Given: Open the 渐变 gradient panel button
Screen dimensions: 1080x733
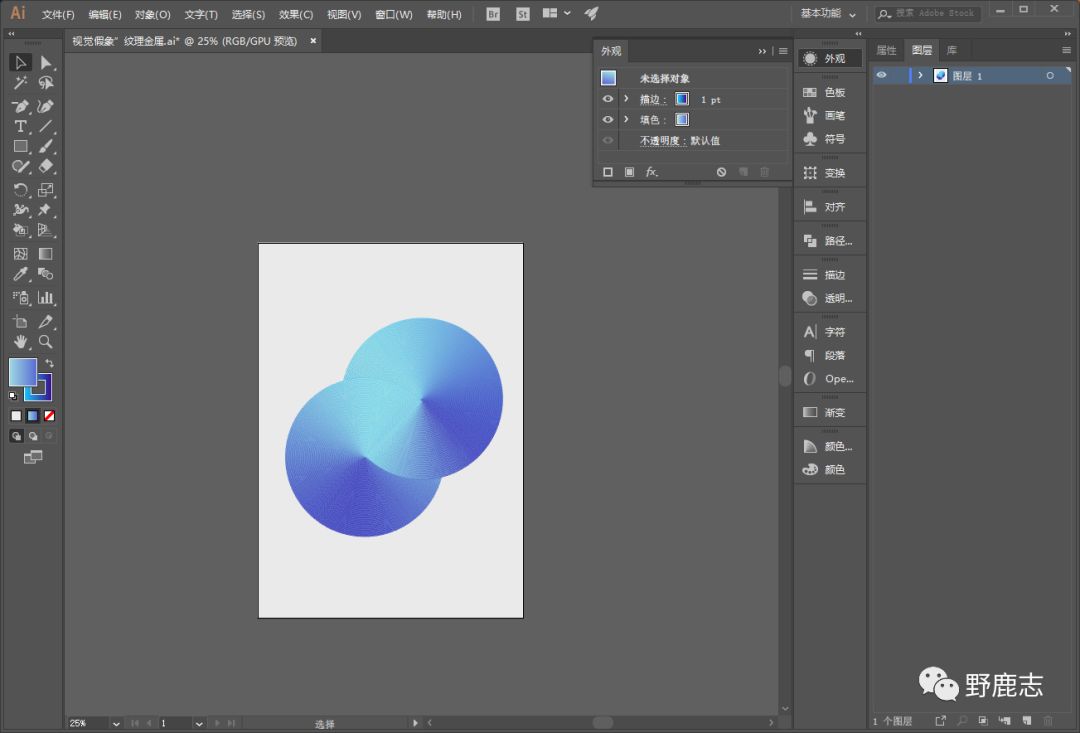Looking at the screenshot, I should [826, 412].
